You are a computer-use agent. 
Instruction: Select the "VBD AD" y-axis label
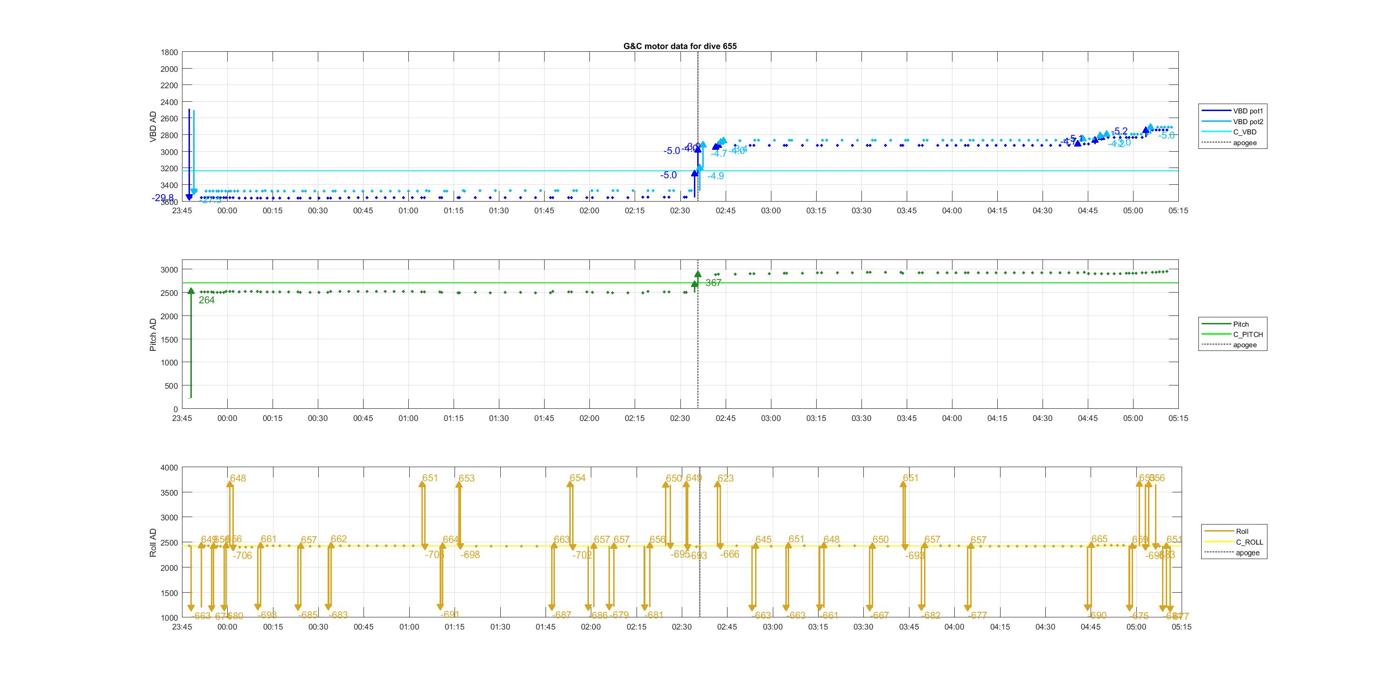pyautogui.click(x=155, y=127)
